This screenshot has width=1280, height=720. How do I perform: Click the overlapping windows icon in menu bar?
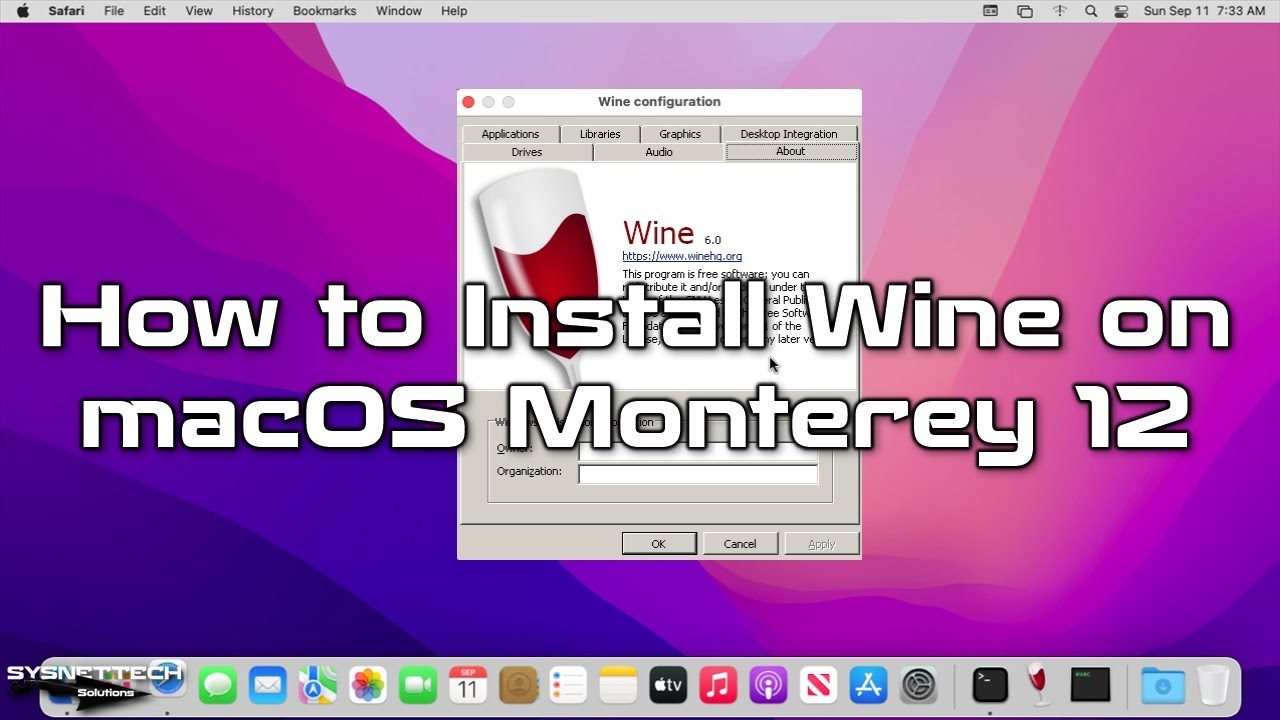tap(1025, 11)
